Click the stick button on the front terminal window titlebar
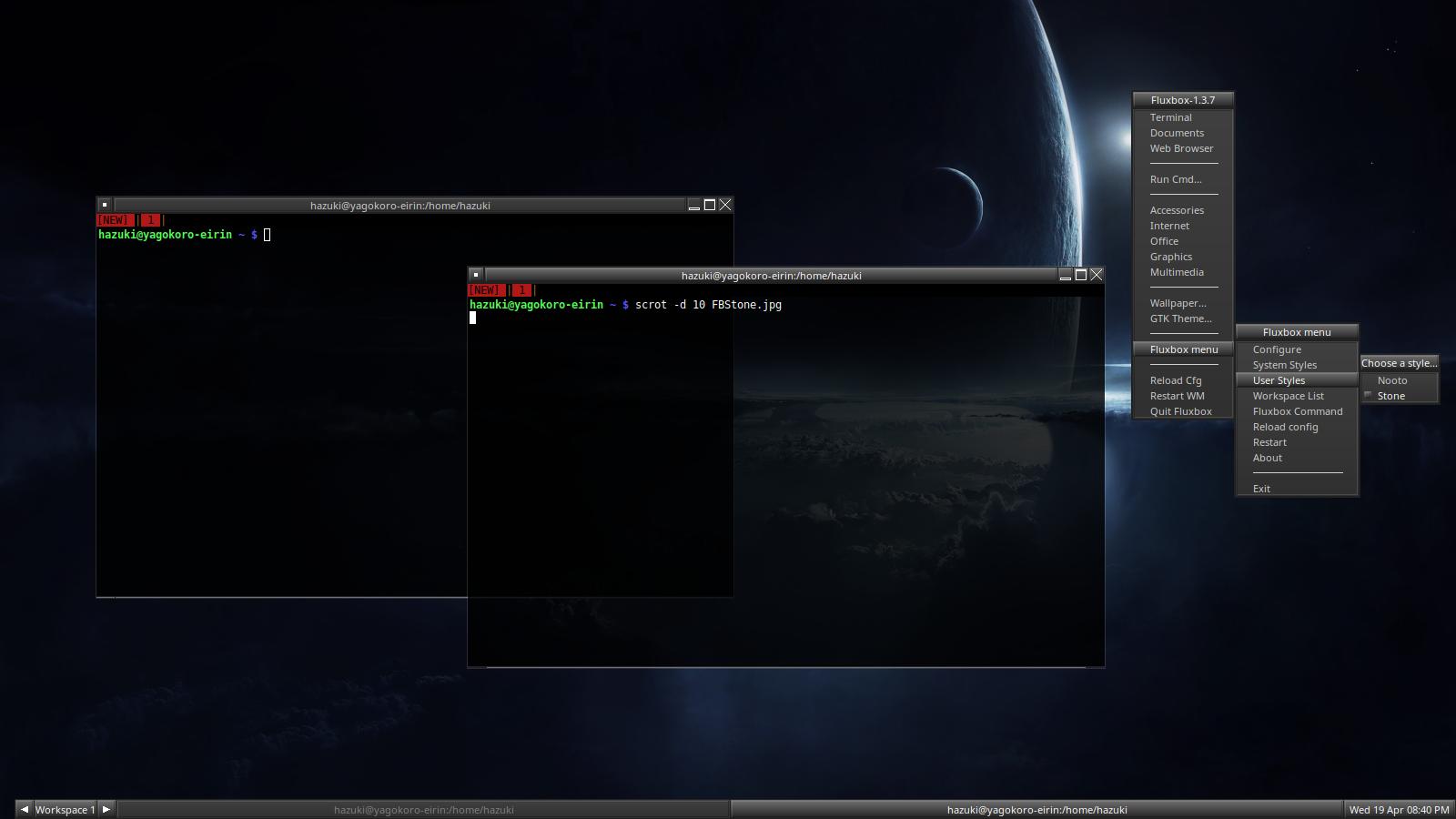Screen dimensions: 1456x819 coord(475,275)
